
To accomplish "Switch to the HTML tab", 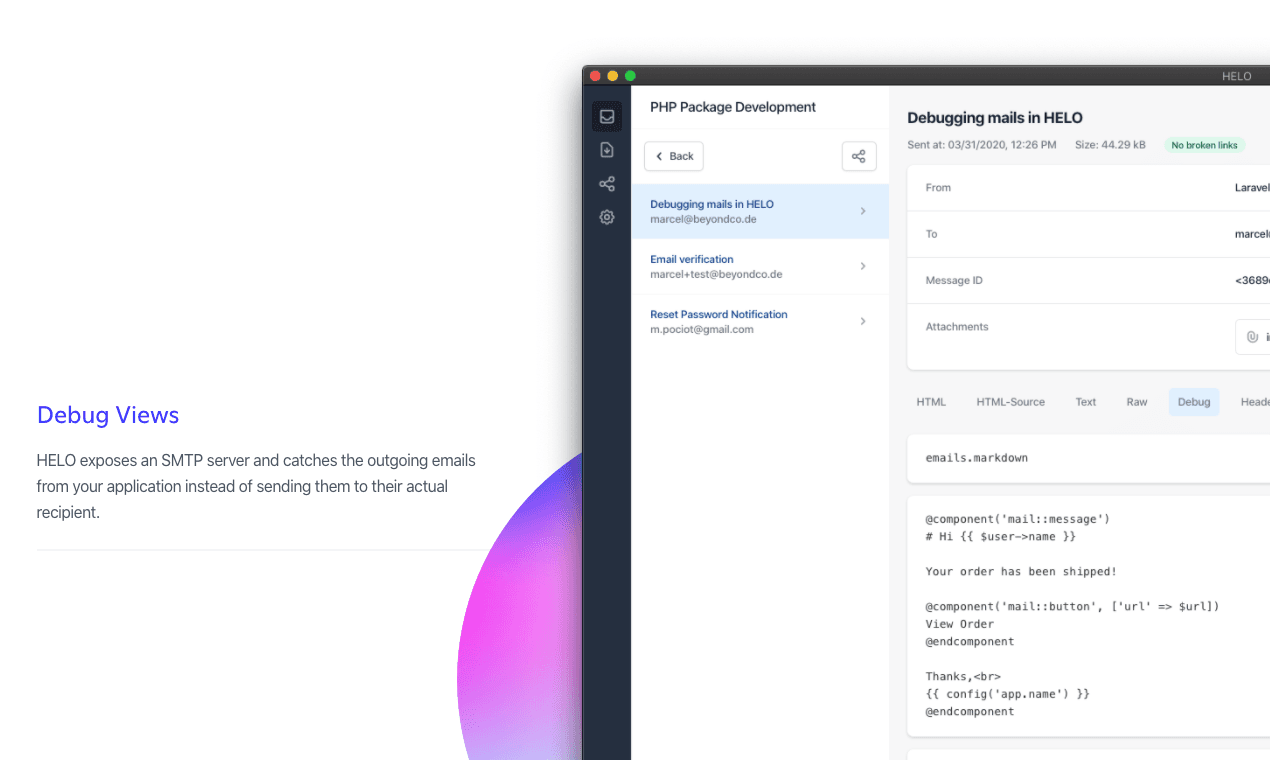I will tap(931, 402).
